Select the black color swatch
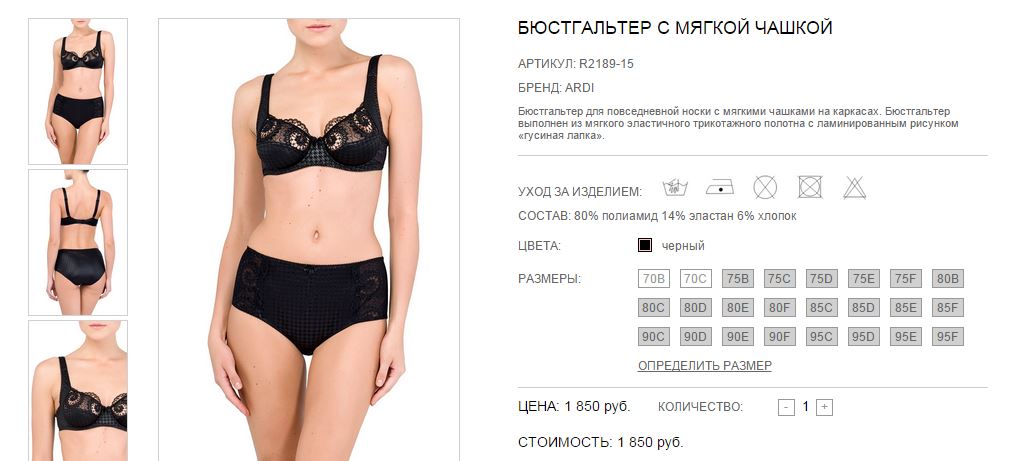The height and width of the screenshot is (461, 1010). click(645, 245)
